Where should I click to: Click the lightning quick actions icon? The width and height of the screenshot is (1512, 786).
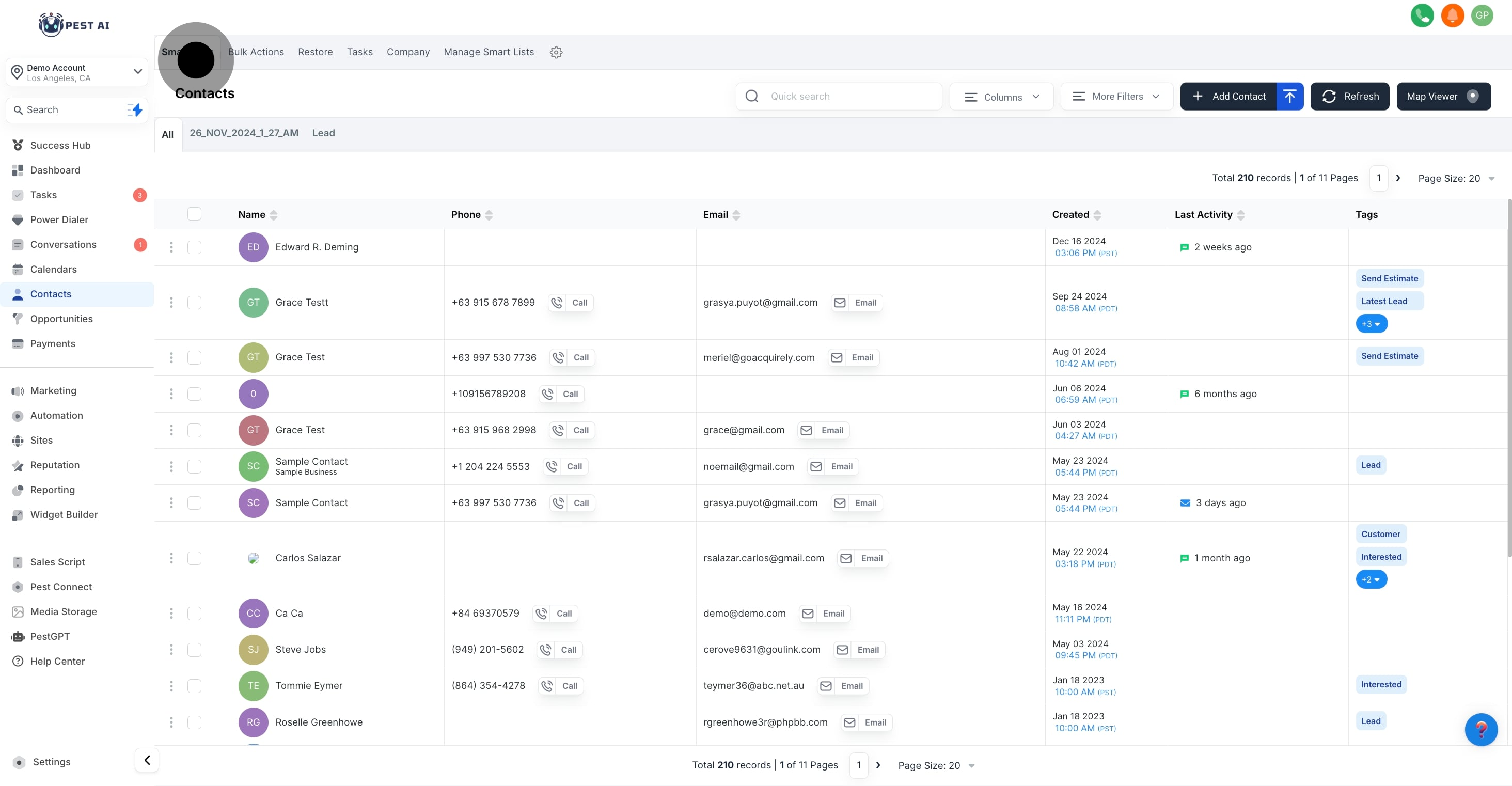(x=136, y=110)
